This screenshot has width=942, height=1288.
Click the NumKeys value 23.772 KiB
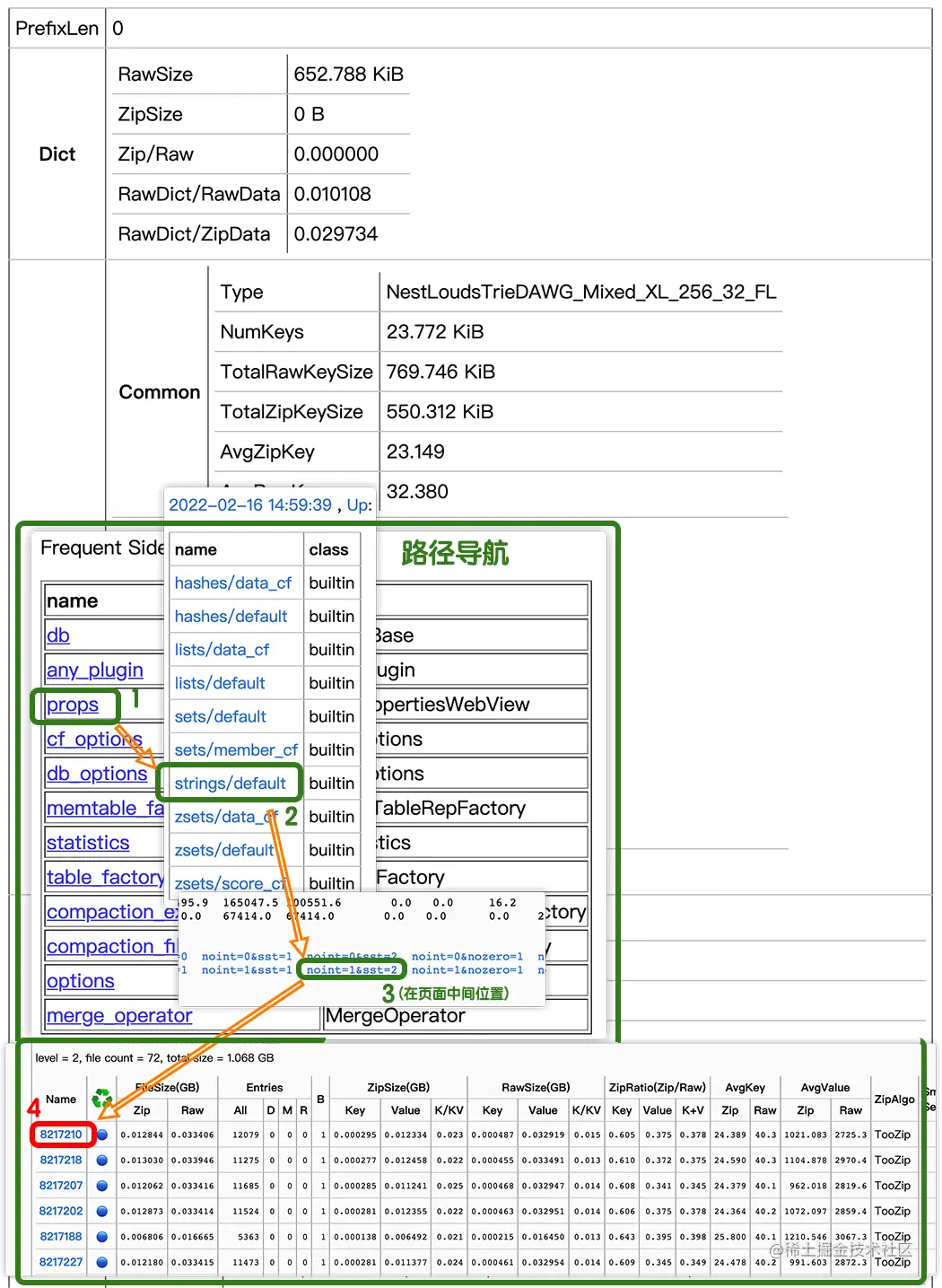[435, 332]
